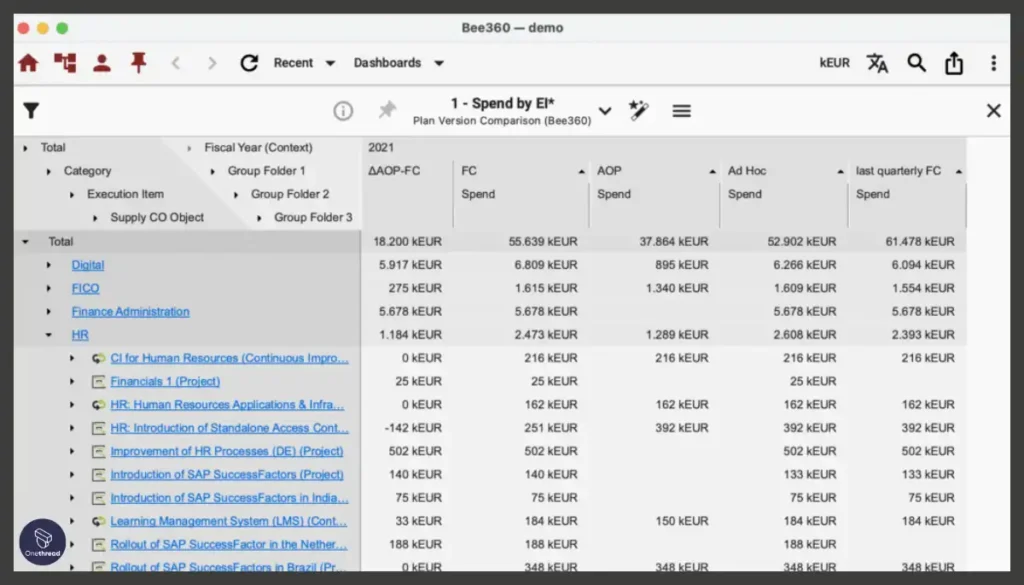Screen dimensions: 1024x585
Task: Reload the view with refresh icon
Action: pyautogui.click(x=249, y=63)
